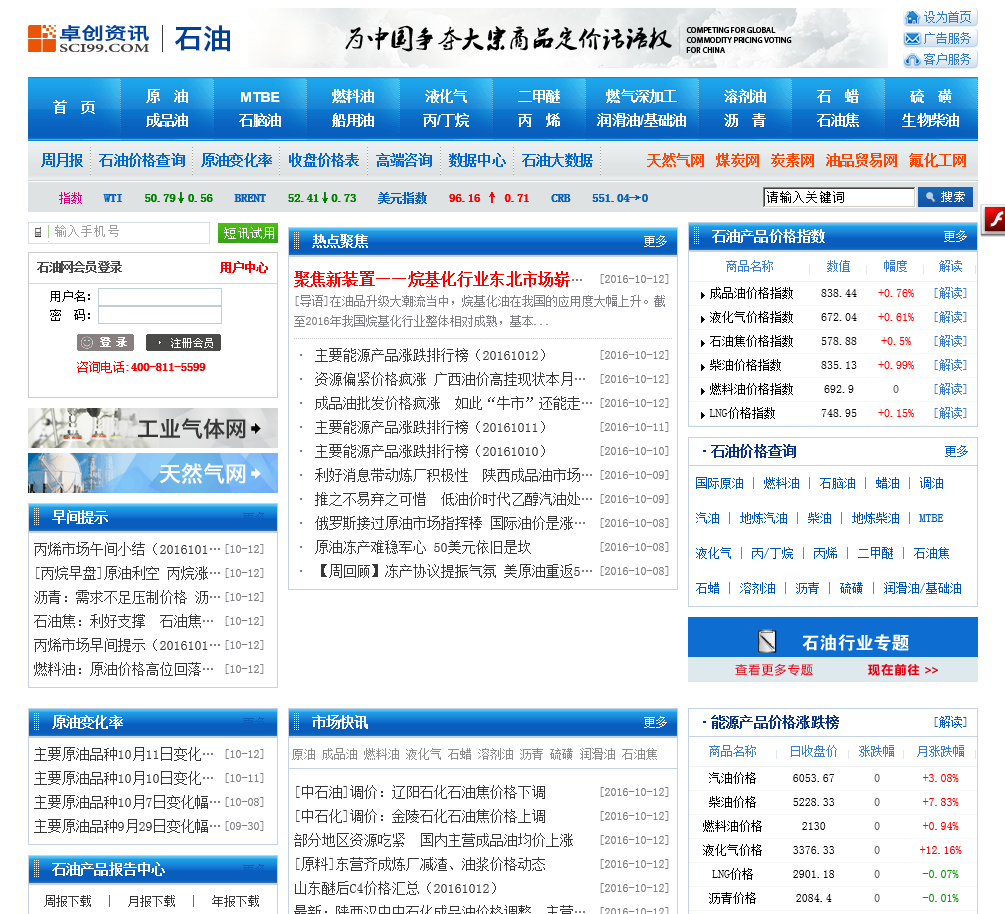This screenshot has height=914, width=1005.
Task: Open 地炼汽油 price query link
Action: tap(763, 518)
